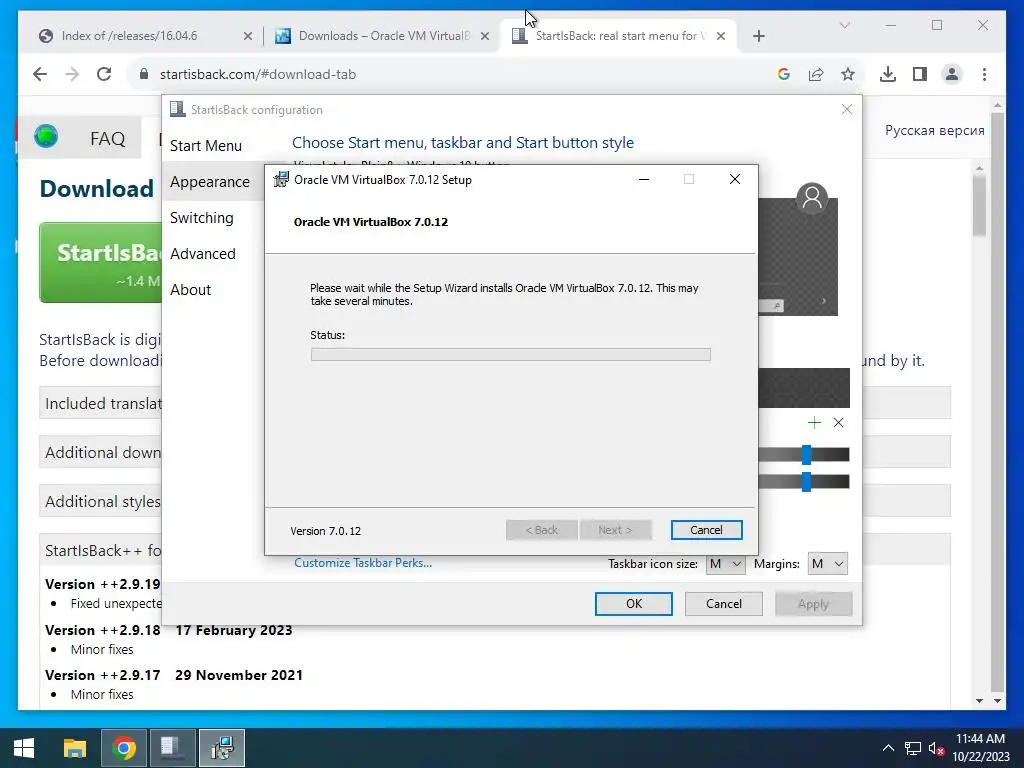Click the X remove icon beside plus
The width and height of the screenshot is (1024, 768).
point(839,423)
